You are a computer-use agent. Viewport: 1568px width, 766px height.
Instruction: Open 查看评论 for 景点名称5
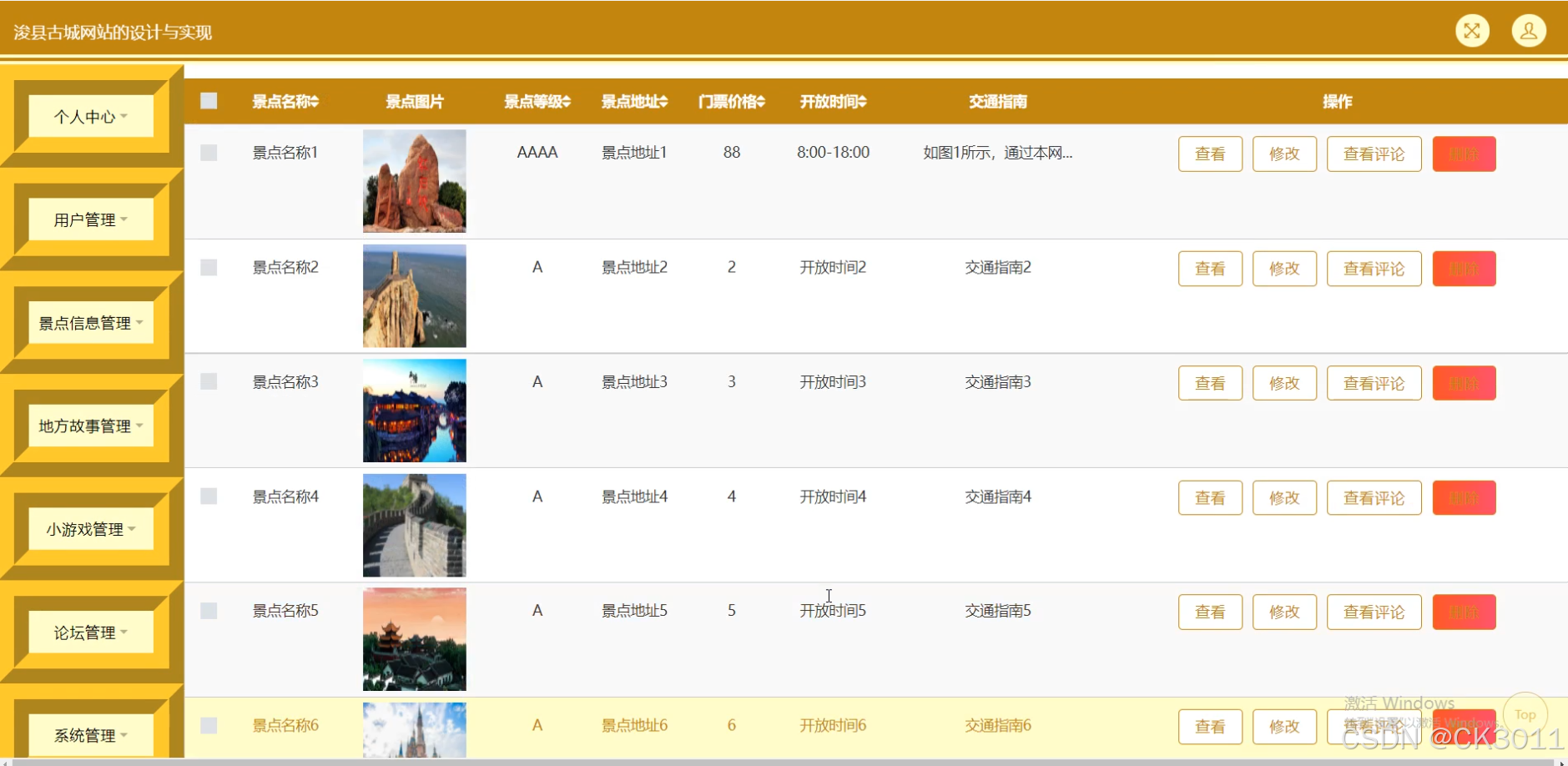point(1374,612)
